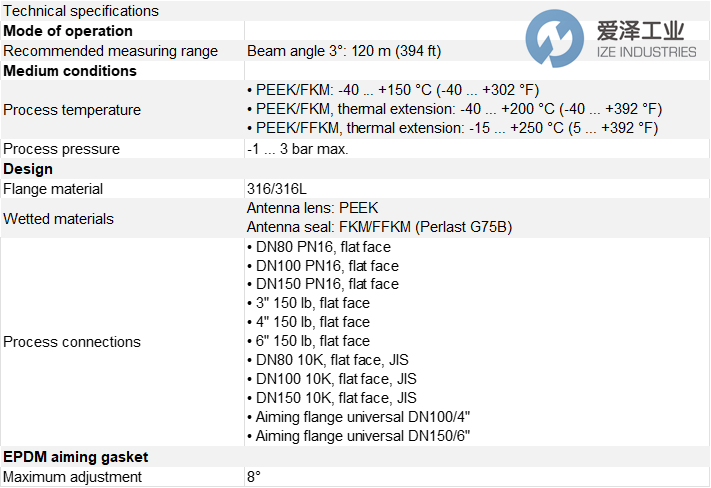Select the 'Process pressure' row label
711x488 pixels.
coord(62,149)
